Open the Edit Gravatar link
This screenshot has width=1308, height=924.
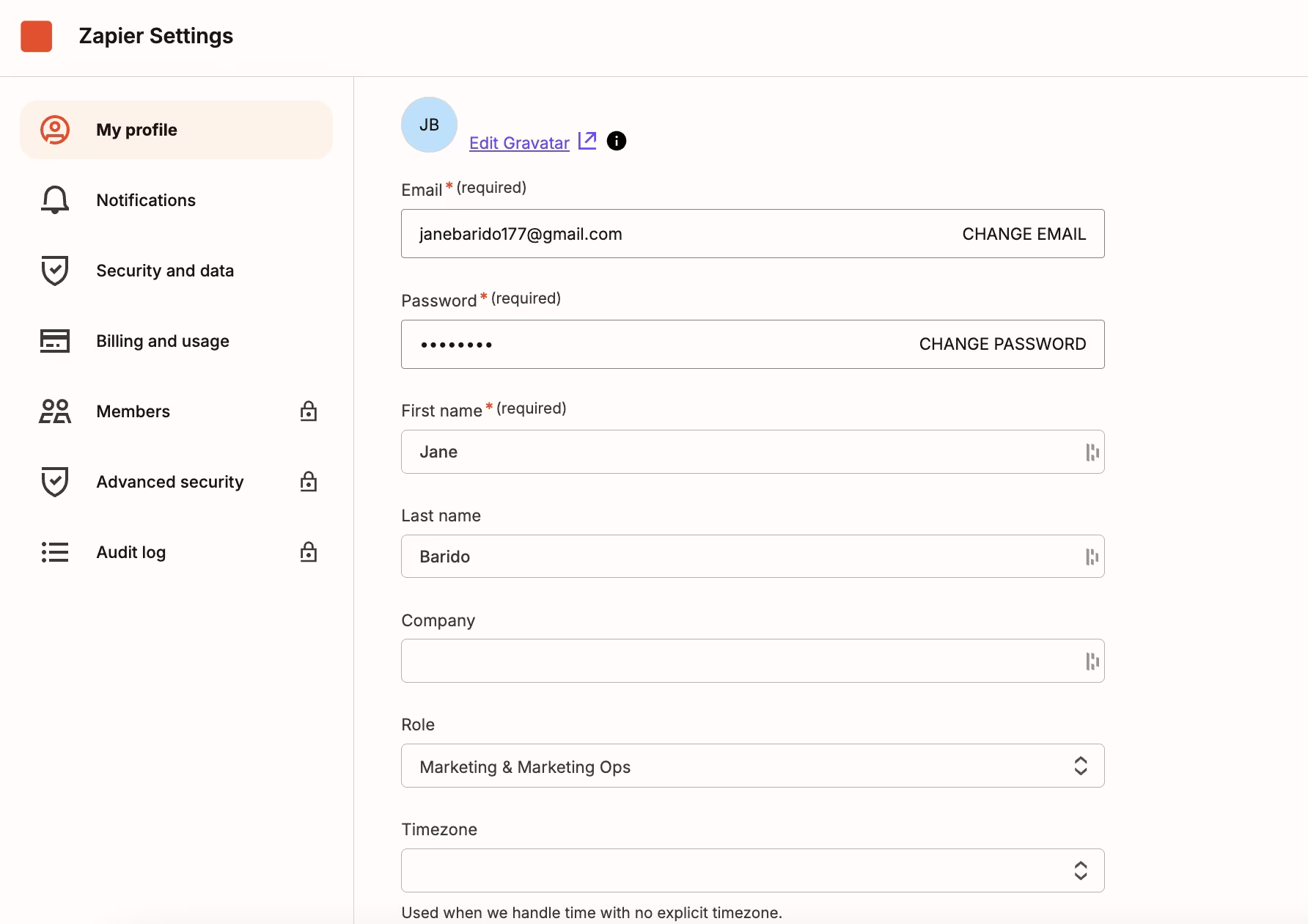[519, 143]
